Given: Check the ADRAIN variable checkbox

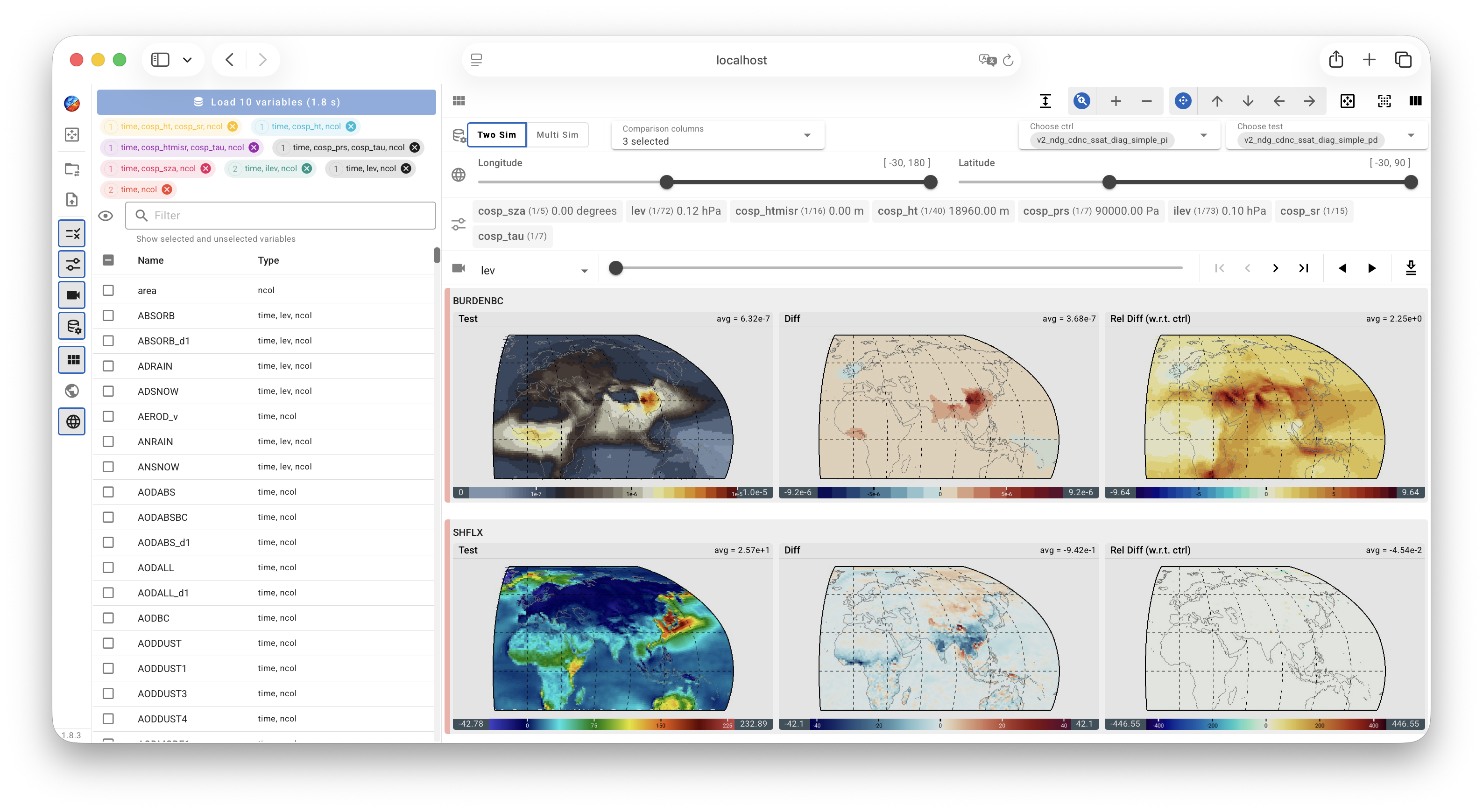Looking at the screenshot, I should click(108, 366).
